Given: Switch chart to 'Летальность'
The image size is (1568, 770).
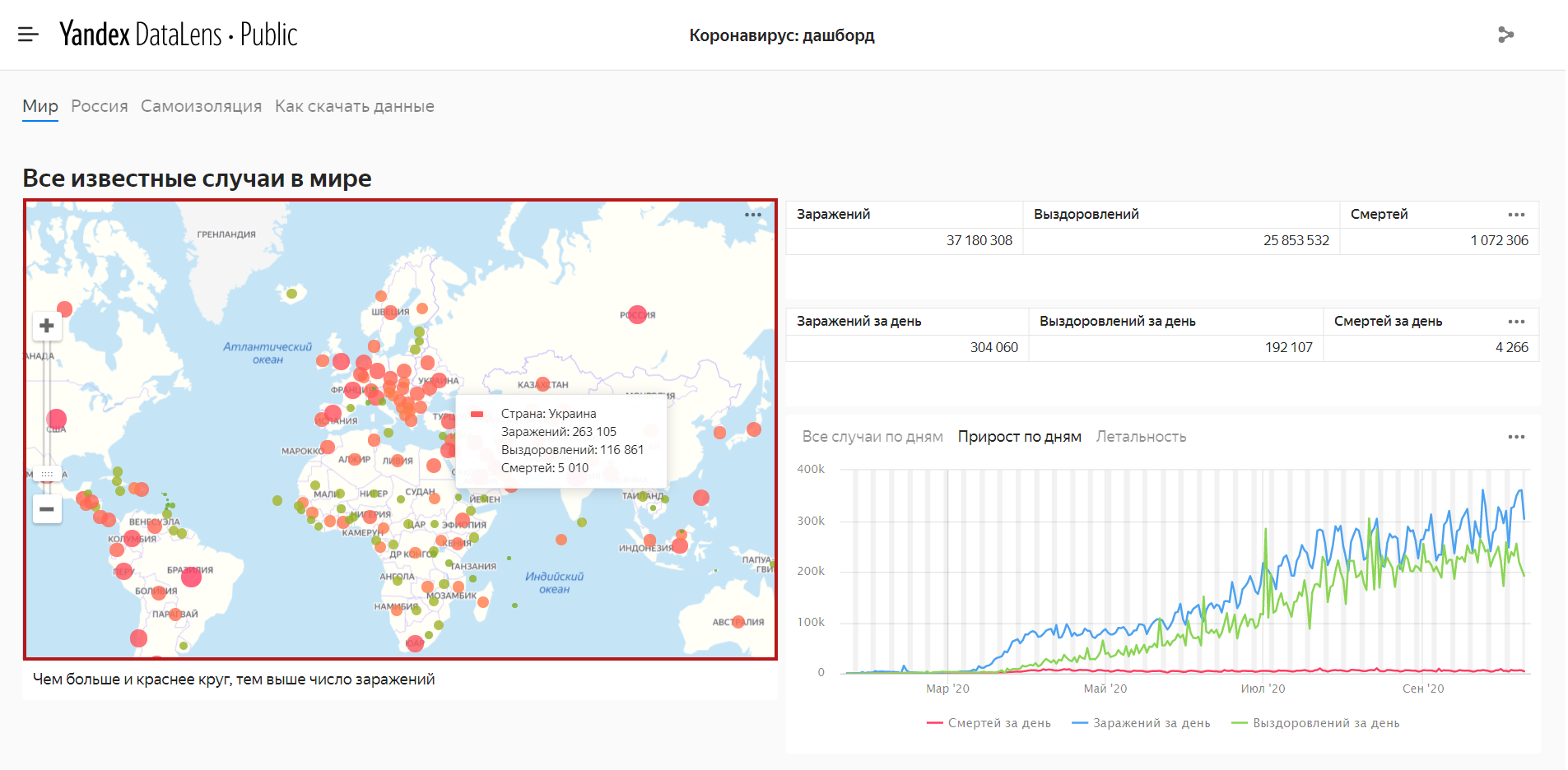Looking at the screenshot, I should (1141, 437).
